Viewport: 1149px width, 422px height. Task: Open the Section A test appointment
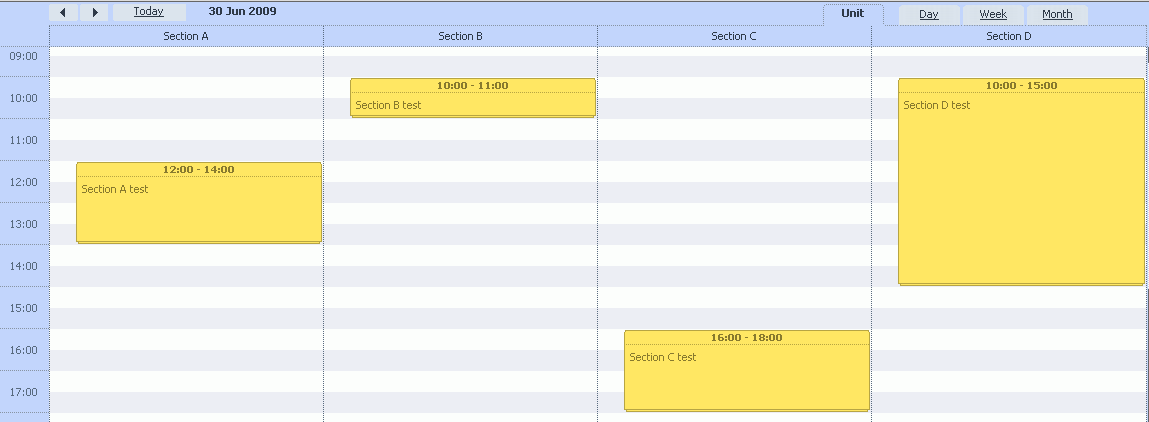(198, 210)
